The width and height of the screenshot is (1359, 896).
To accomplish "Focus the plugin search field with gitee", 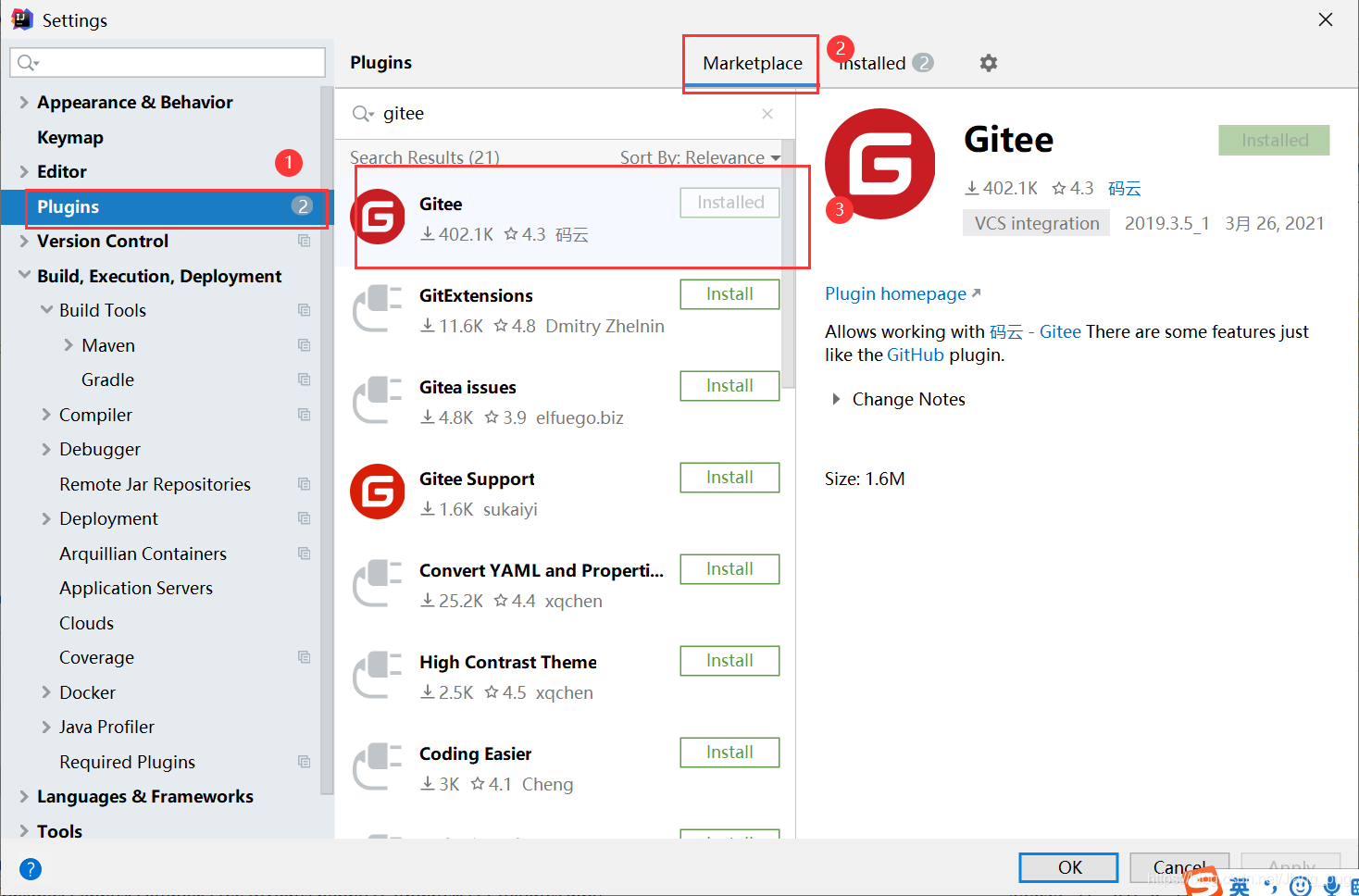I will click(x=565, y=114).
